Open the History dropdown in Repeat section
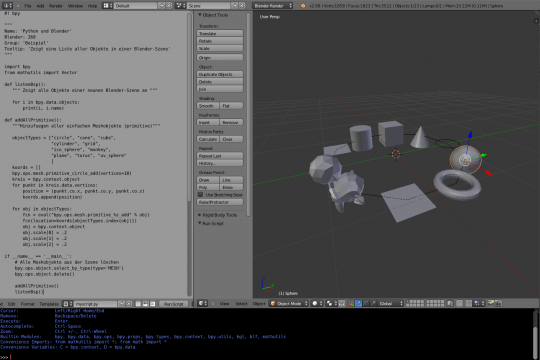540x360 pixels. pos(220,163)
